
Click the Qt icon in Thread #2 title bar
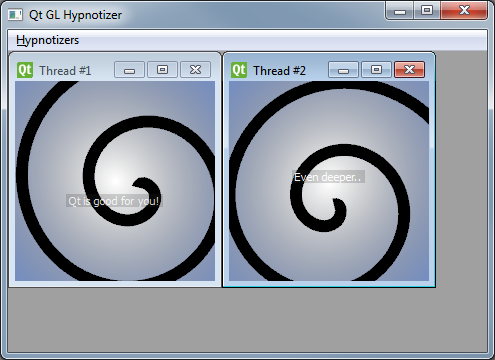tap(239, 70)
